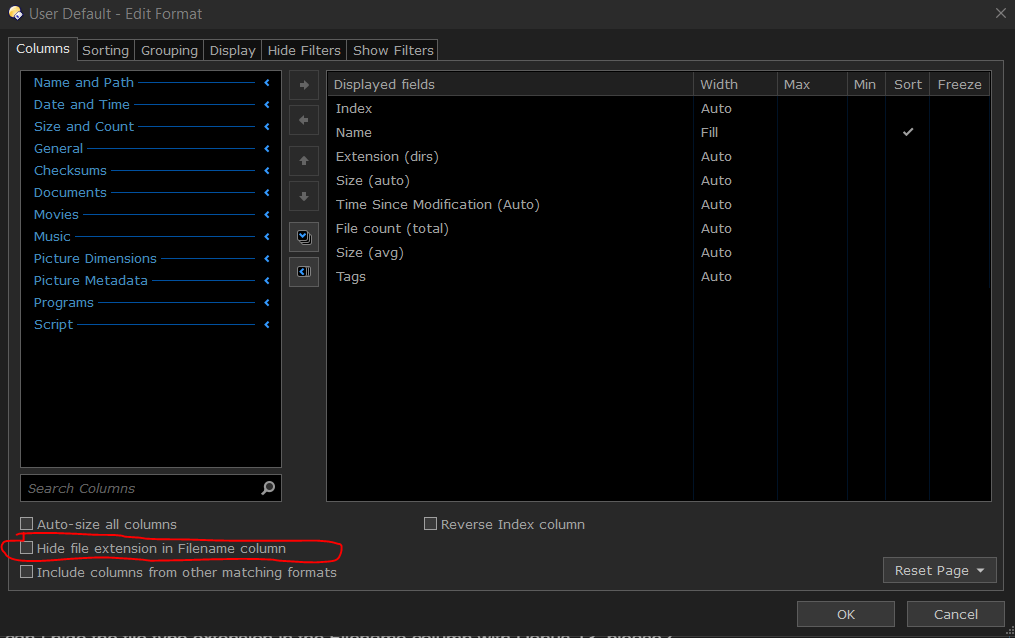The width and height of the screenshot is (1015, 638).
Task: Click the add column right-arrow button
Action: click(304, 85)
